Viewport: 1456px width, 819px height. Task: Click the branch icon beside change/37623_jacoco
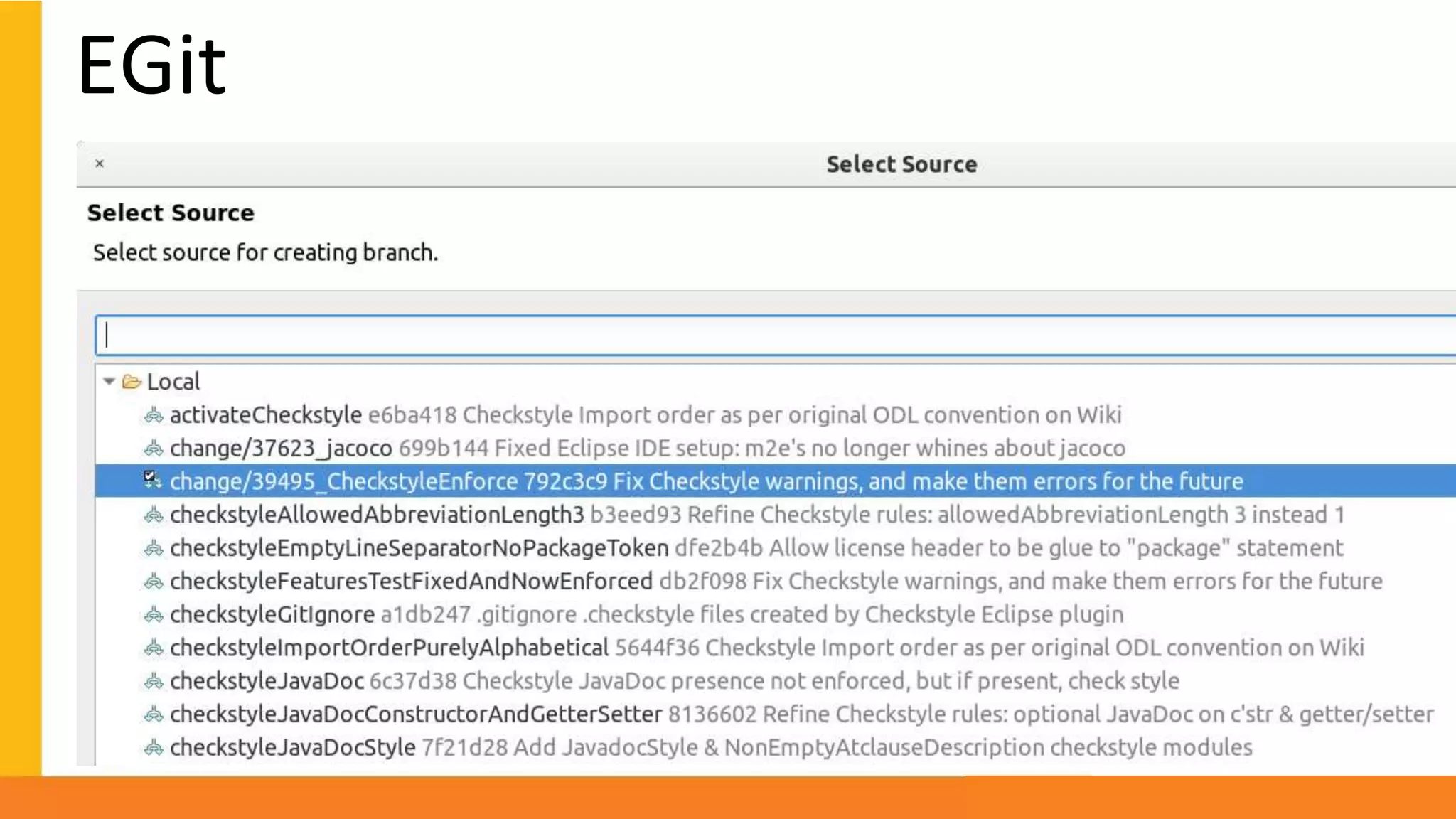[x=154, y=449]
